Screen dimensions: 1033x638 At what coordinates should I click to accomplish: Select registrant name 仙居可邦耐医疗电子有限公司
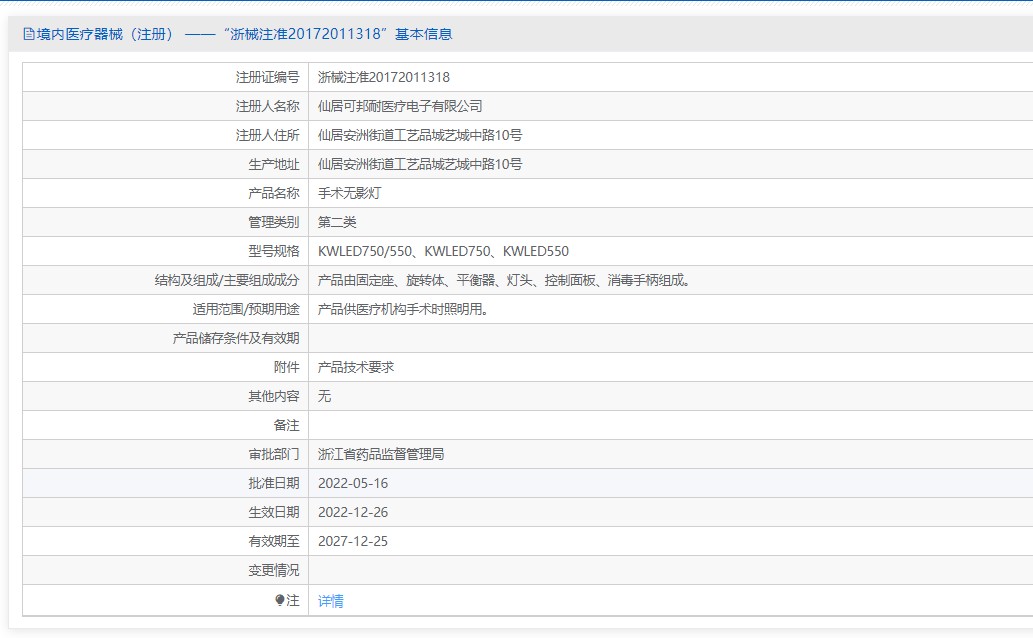click(x=400, y=106)
